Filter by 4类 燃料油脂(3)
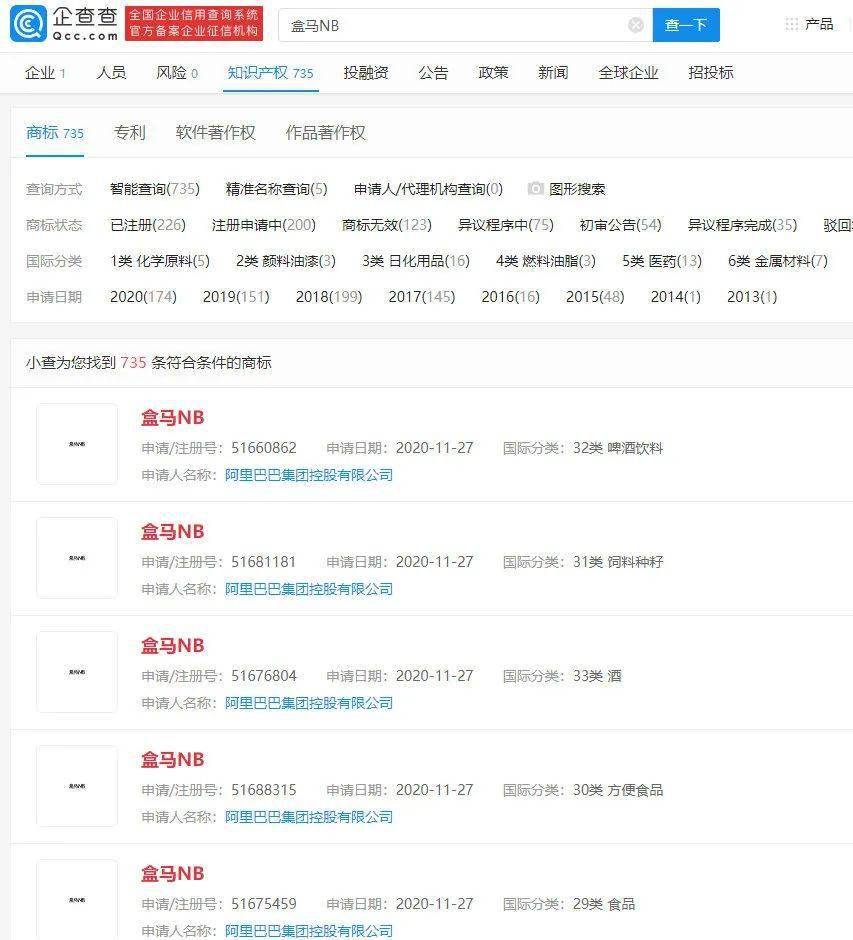This screenshot has height=940, width=853. 545,261
